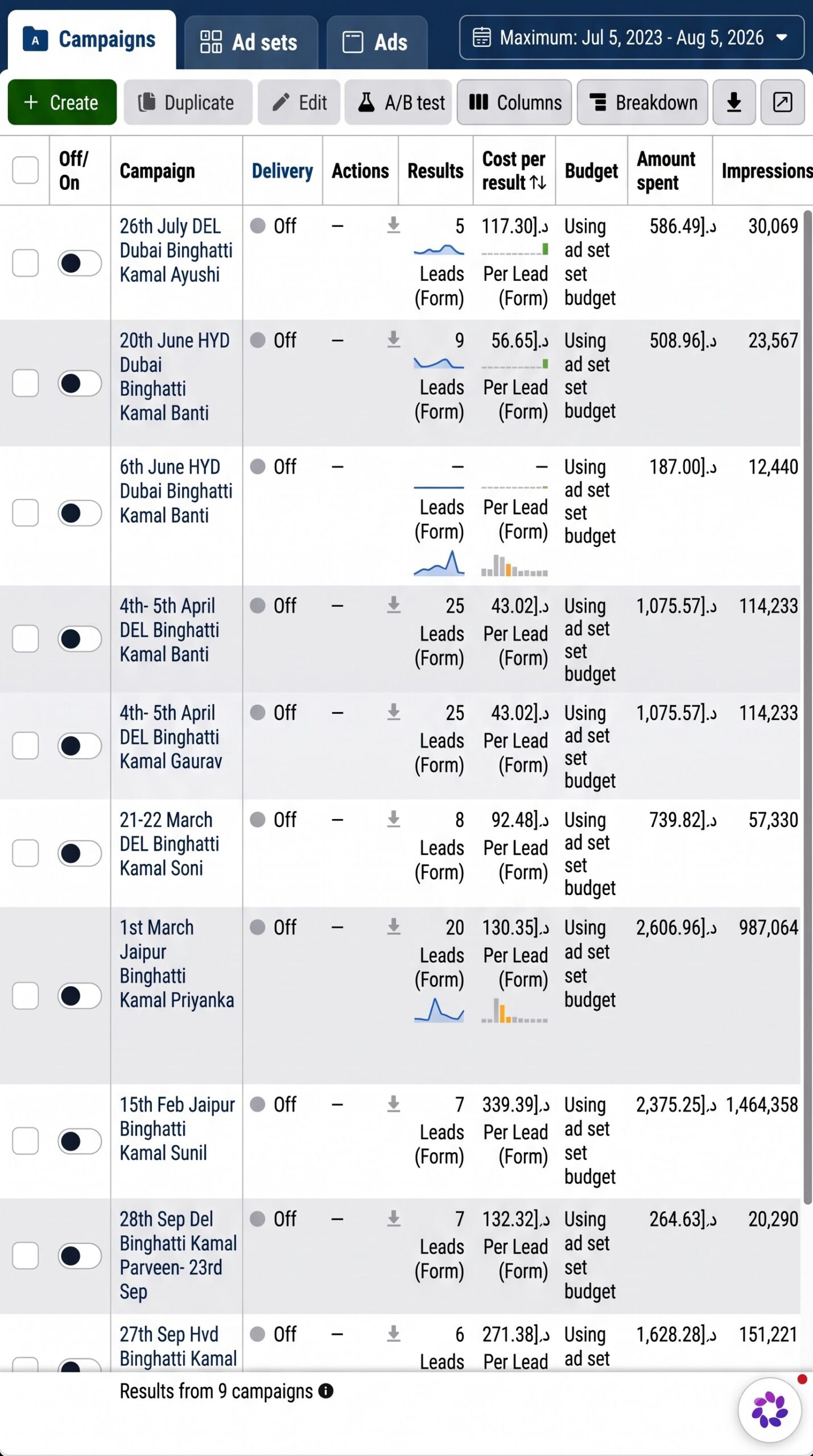Click the info icon beside Results from 9 campaigns
The height and width of the screenshot is (1456, 813).
[325, 1391]
